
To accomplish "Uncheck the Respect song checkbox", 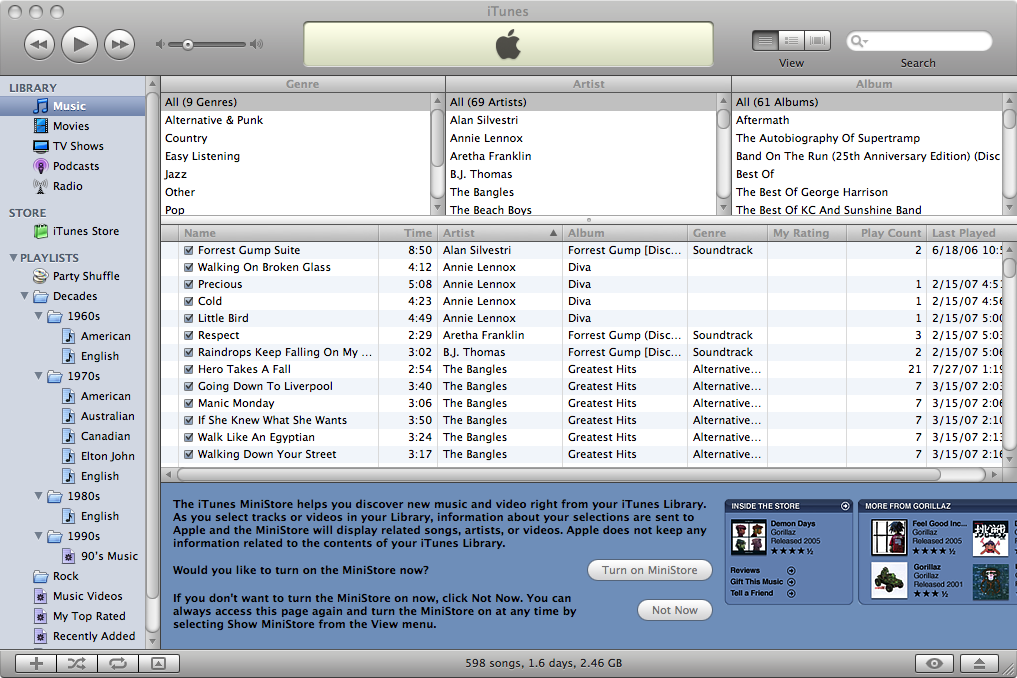I will (189, 335).
